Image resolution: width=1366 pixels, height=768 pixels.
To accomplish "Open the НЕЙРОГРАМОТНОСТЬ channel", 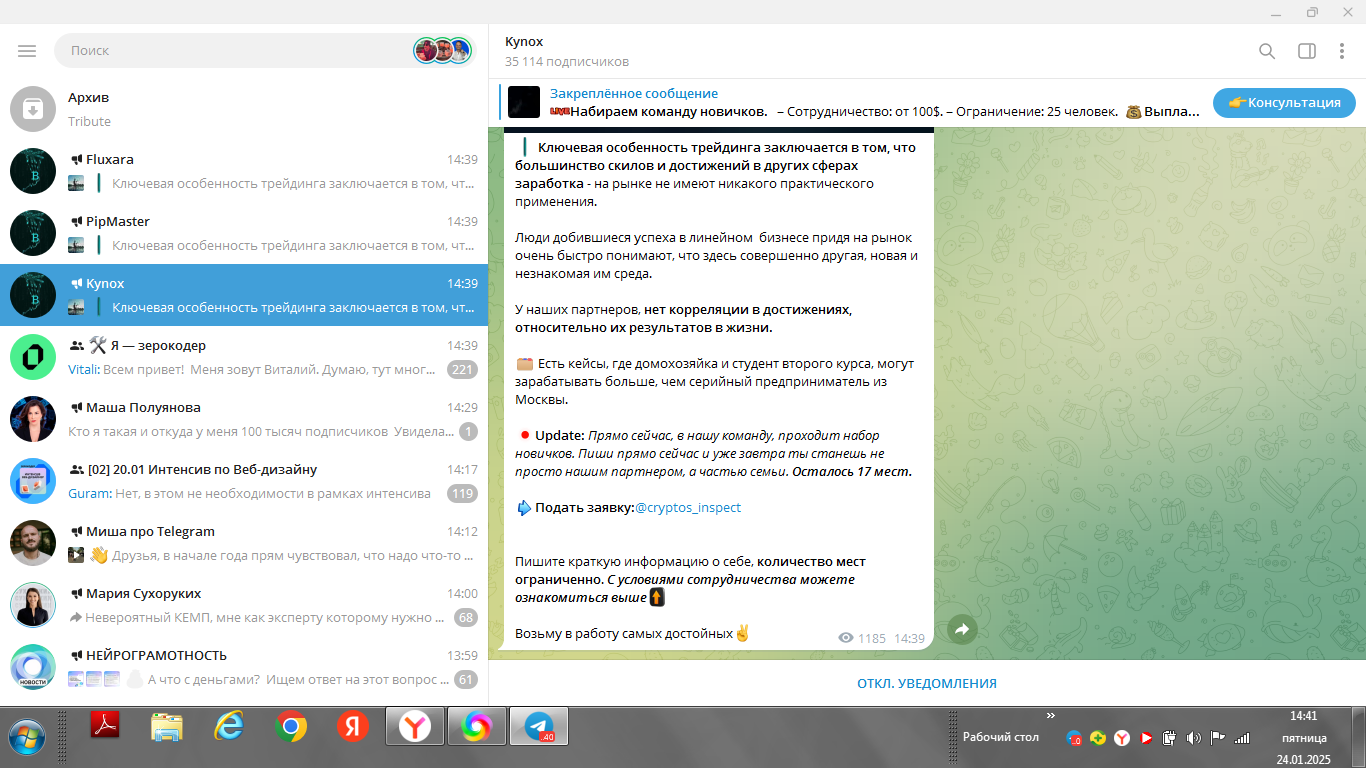I will tap(244, 667).
